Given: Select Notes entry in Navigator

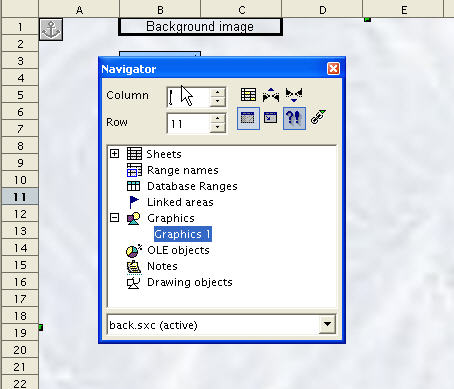Looking at the screenshot, I should pyautogui.click(x=162, y=266).
